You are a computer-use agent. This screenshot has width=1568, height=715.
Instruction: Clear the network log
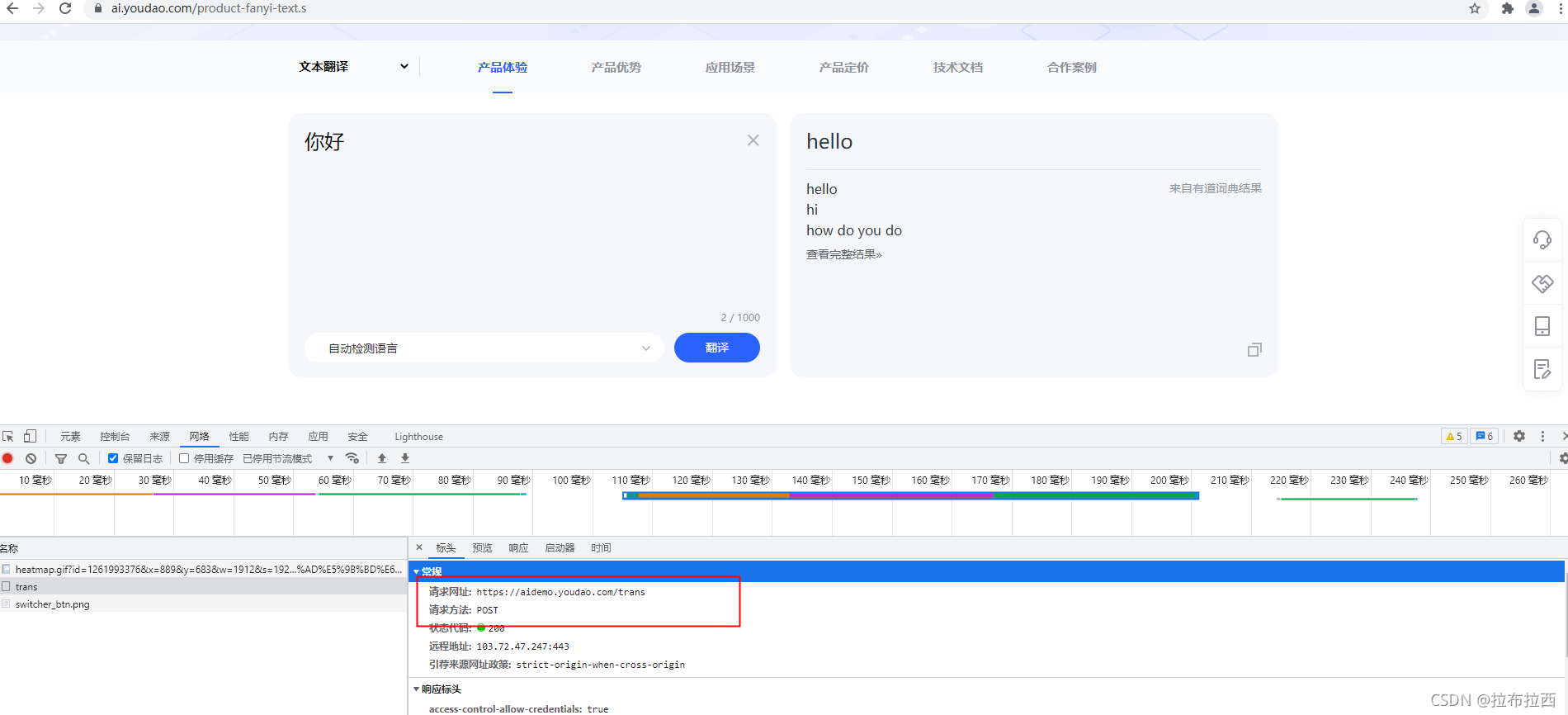tap(31, 458)
